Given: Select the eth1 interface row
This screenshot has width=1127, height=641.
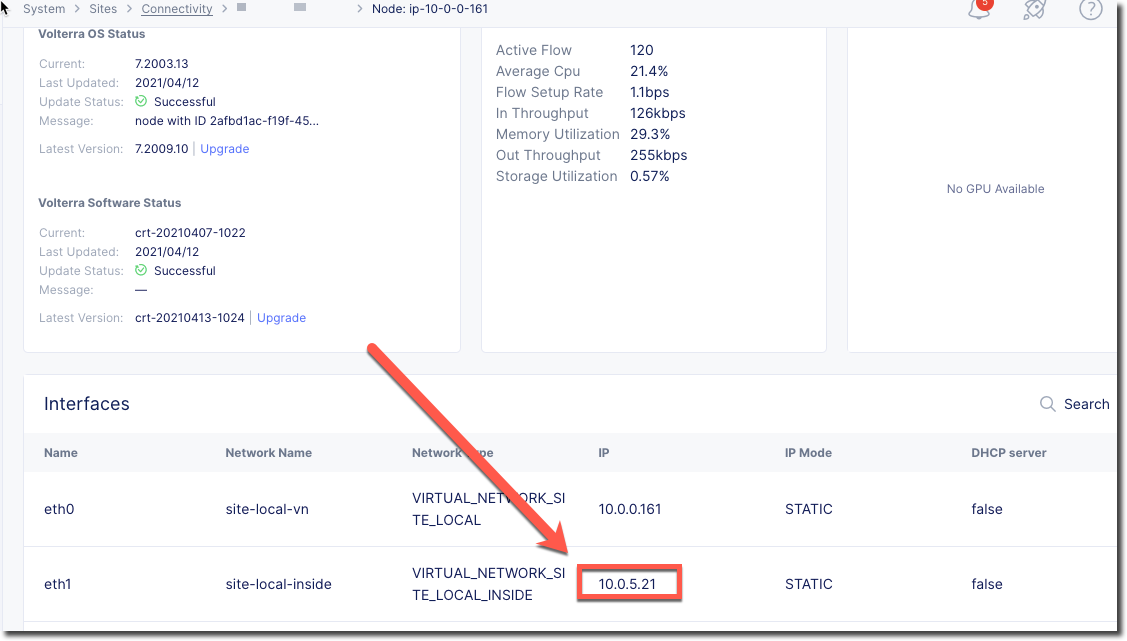Looking at the screenshot, I should tap(58, 584).
